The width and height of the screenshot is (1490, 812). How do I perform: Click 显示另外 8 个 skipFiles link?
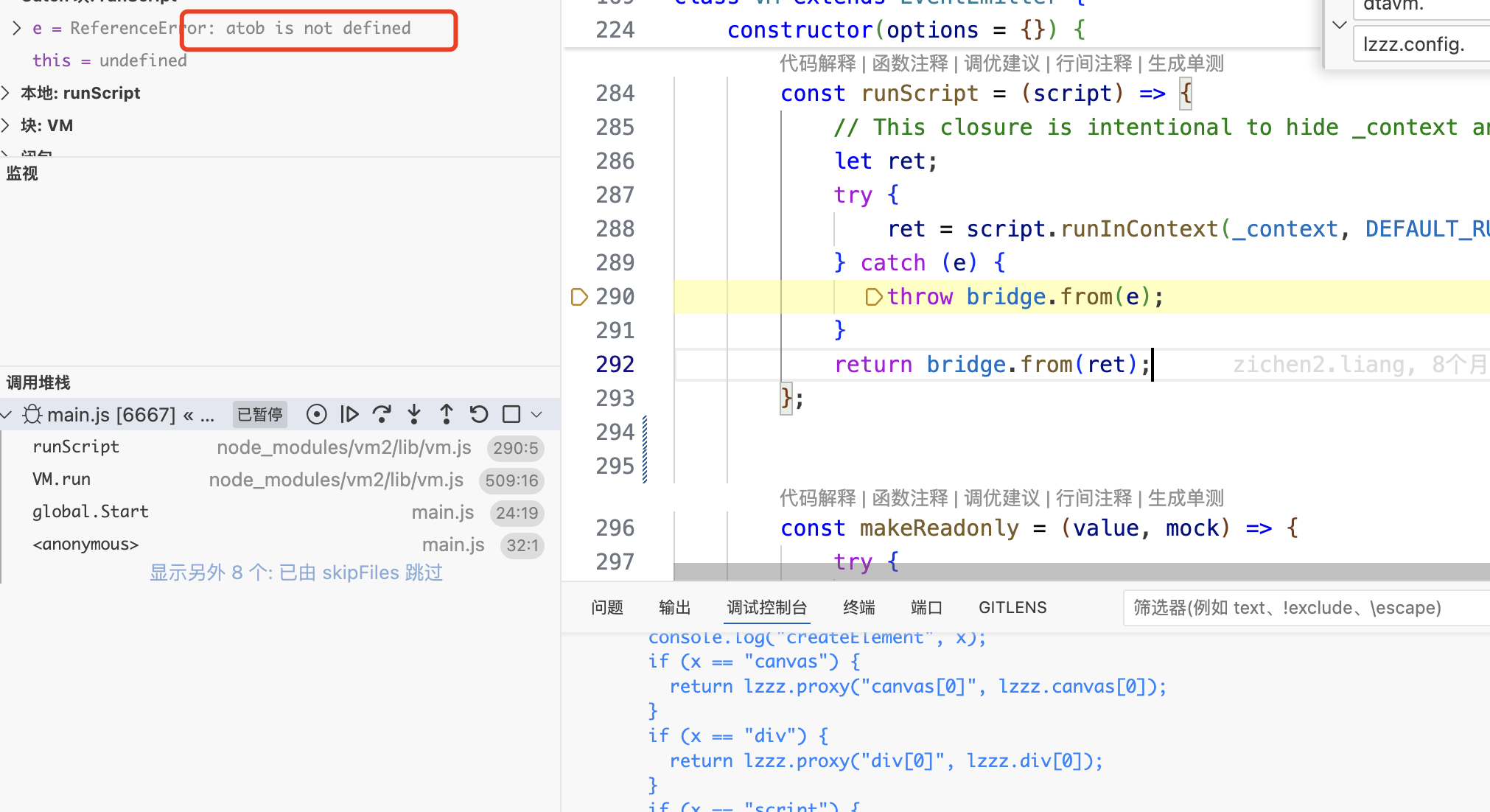(x=296, y=573)
